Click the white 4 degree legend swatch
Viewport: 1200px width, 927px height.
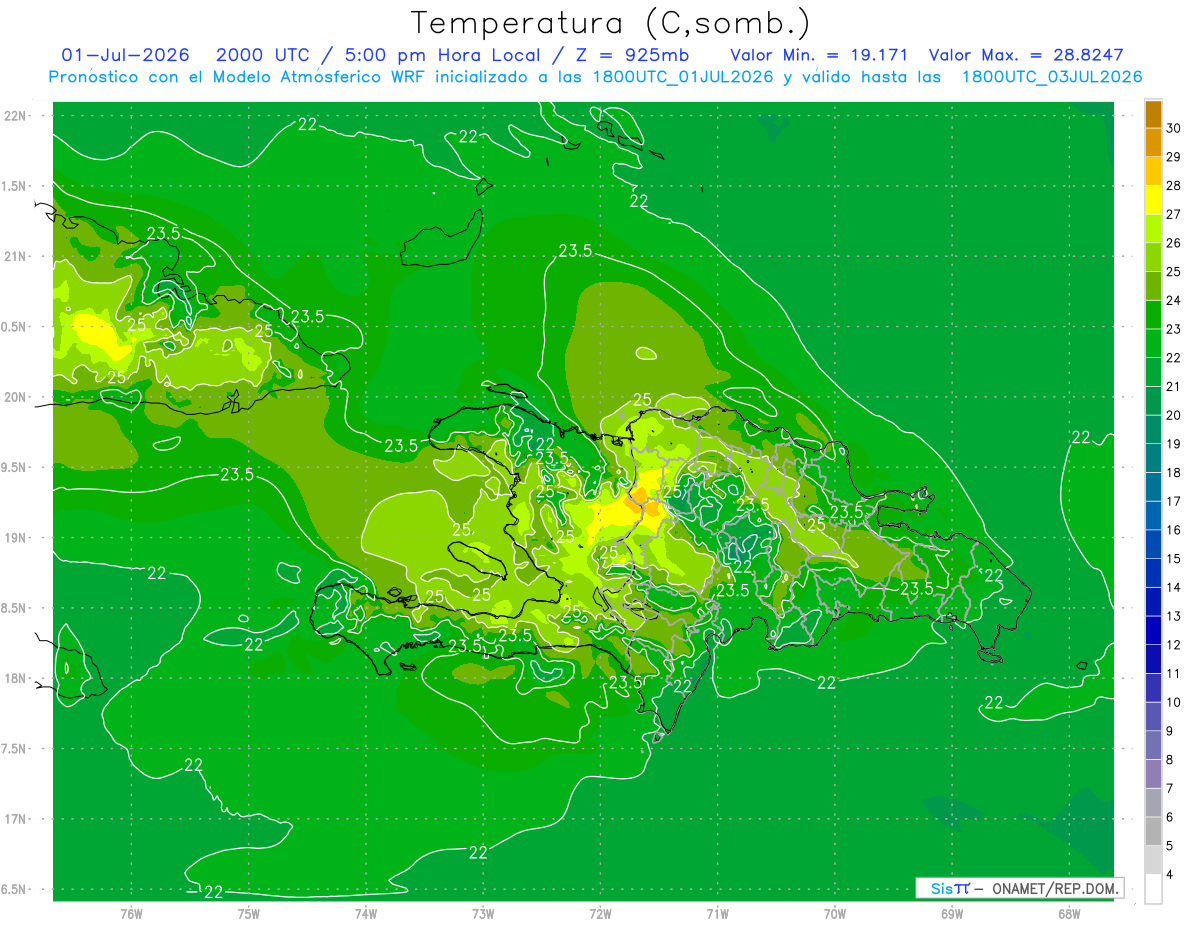(x=1153, y=889)
